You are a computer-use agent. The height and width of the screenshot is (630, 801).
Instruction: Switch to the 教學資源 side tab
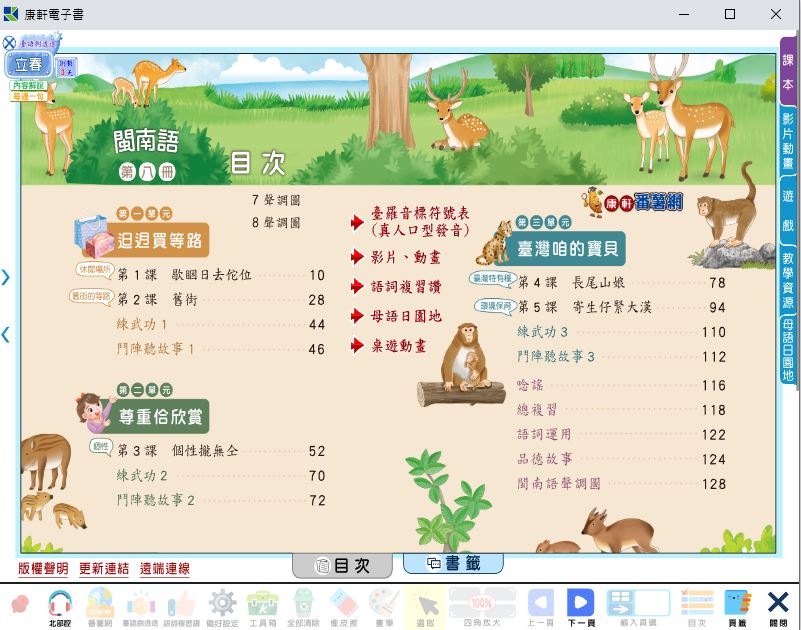tap(788, 280)
